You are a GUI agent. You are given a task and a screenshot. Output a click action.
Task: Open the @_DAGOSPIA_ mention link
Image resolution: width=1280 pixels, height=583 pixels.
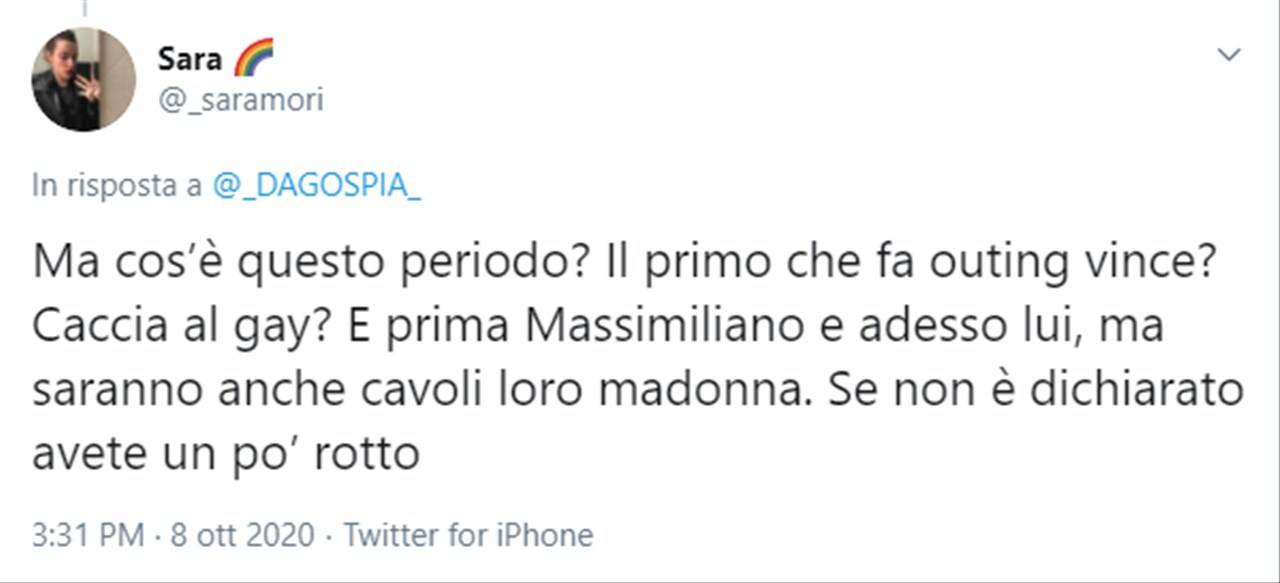coord(316,186)
